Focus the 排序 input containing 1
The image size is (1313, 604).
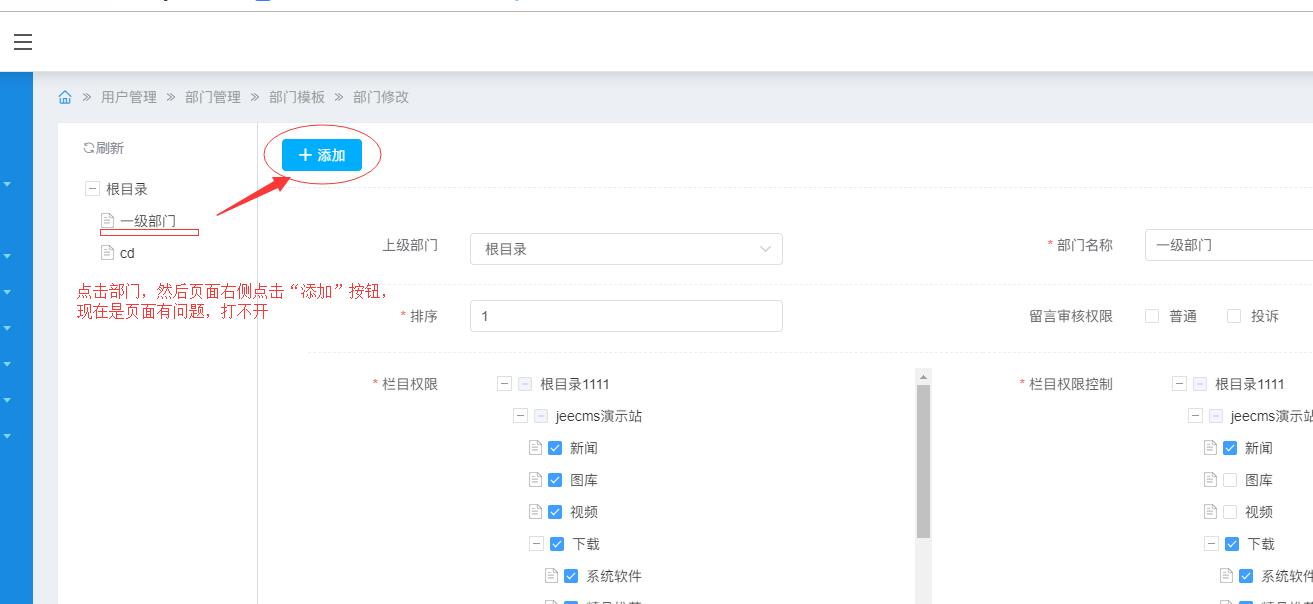(626, 316)
